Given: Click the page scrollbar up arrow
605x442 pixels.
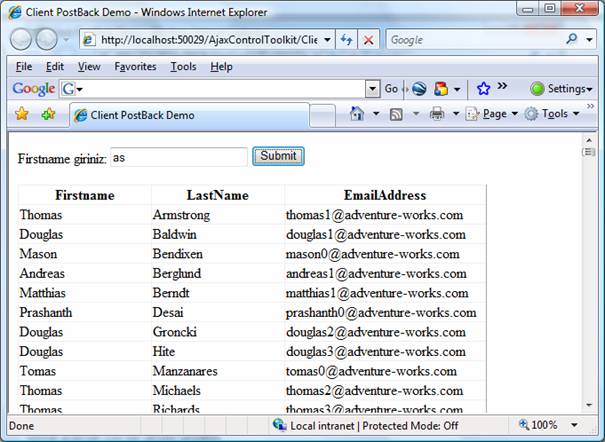Looking at the screenshot, I should (x=589, y=140).
